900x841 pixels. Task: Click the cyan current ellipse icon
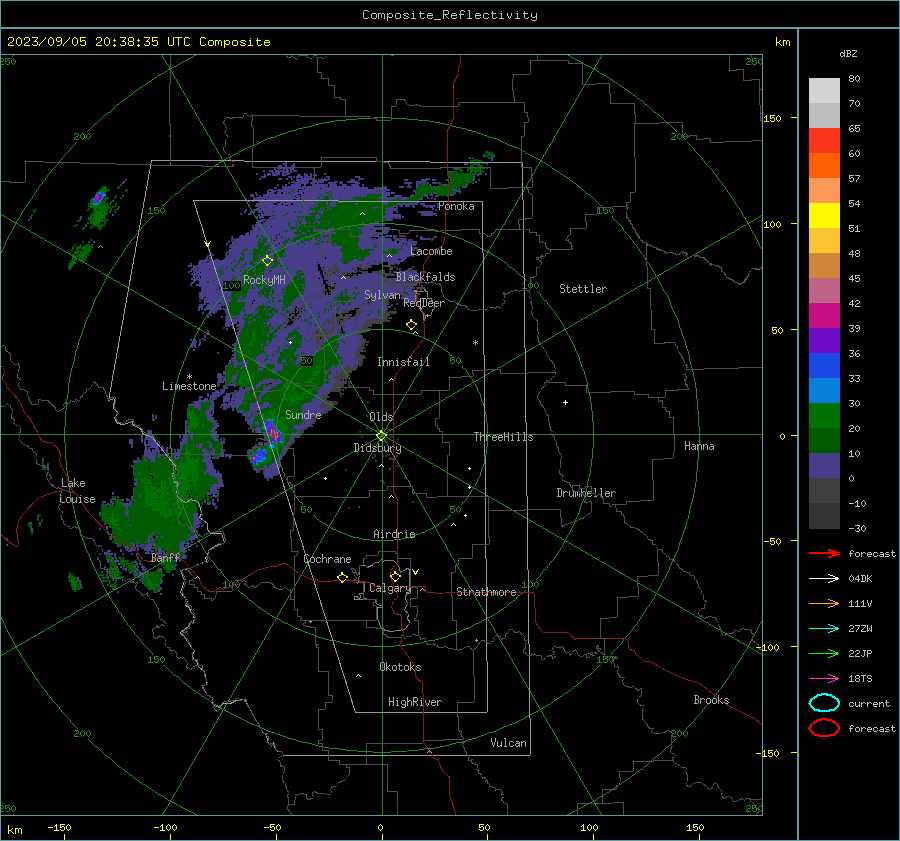click(824, 703)
